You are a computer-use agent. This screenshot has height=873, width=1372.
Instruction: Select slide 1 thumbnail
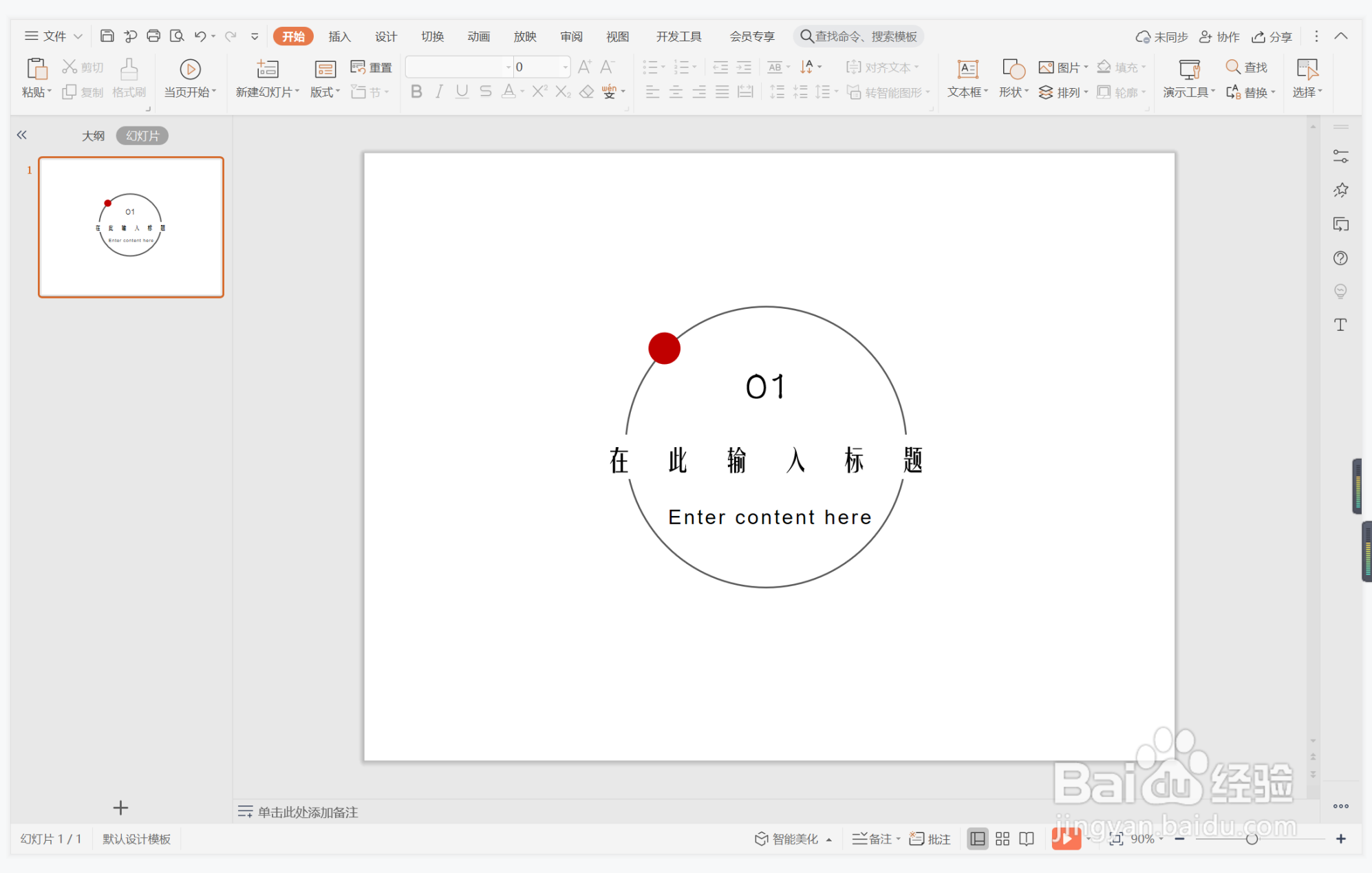coord(131,227)
